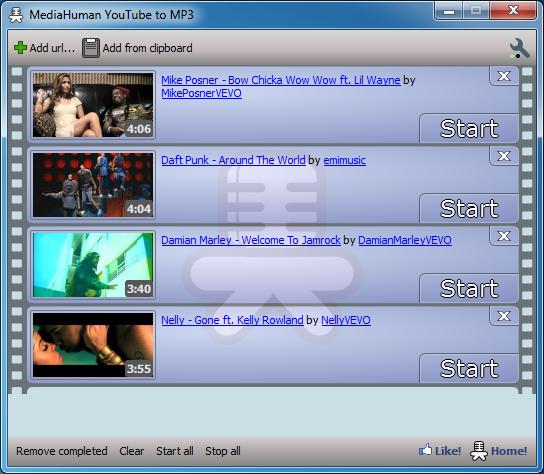
Task: Close the MediaHuman YouTube to MP3 window
Action: tap(513, 11)
